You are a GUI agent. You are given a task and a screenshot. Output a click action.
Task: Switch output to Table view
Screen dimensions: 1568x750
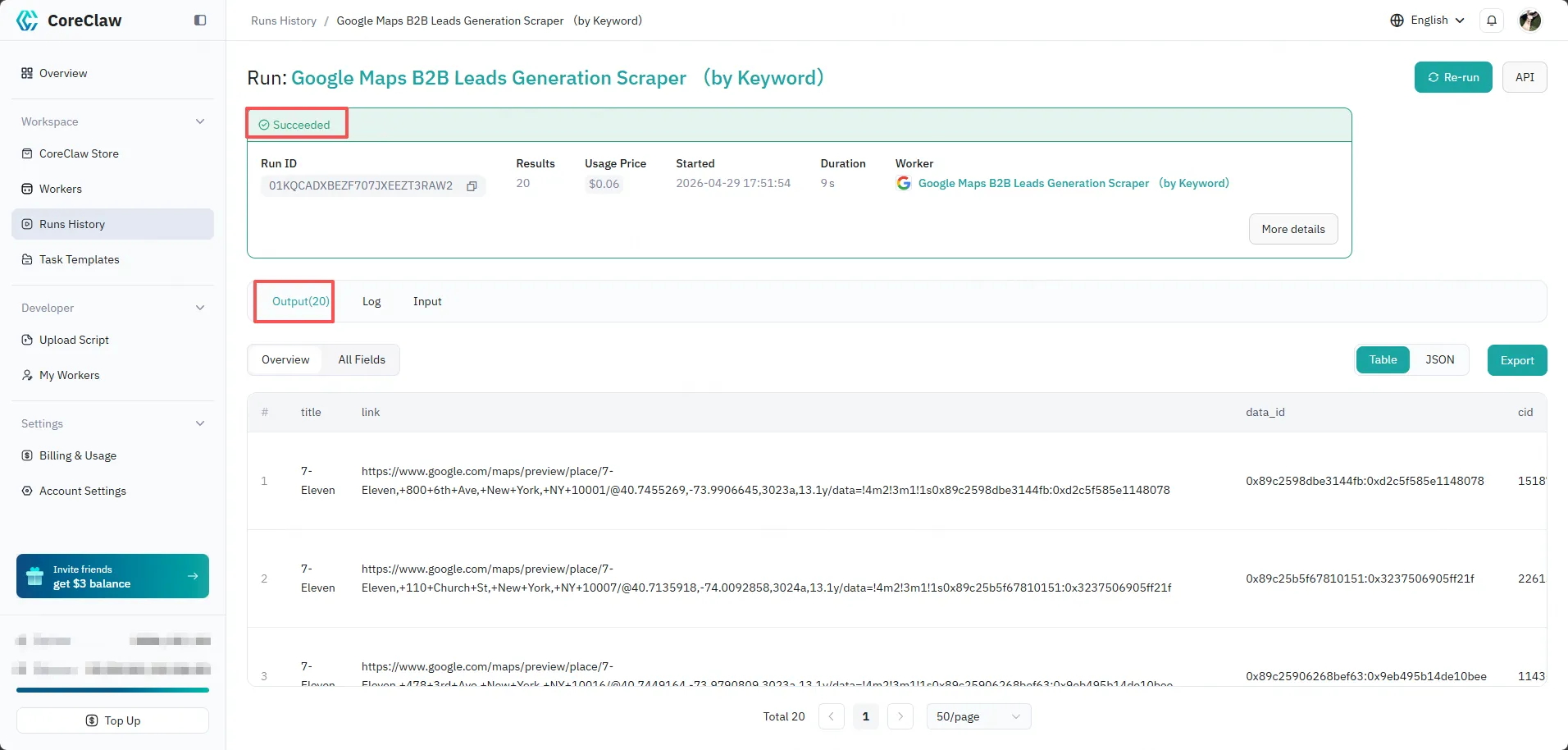[1383, 359]
